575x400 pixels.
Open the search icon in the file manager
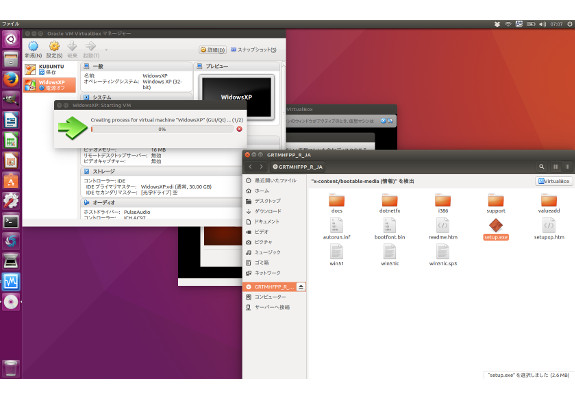pyautogui.click(x=542, y=167)
